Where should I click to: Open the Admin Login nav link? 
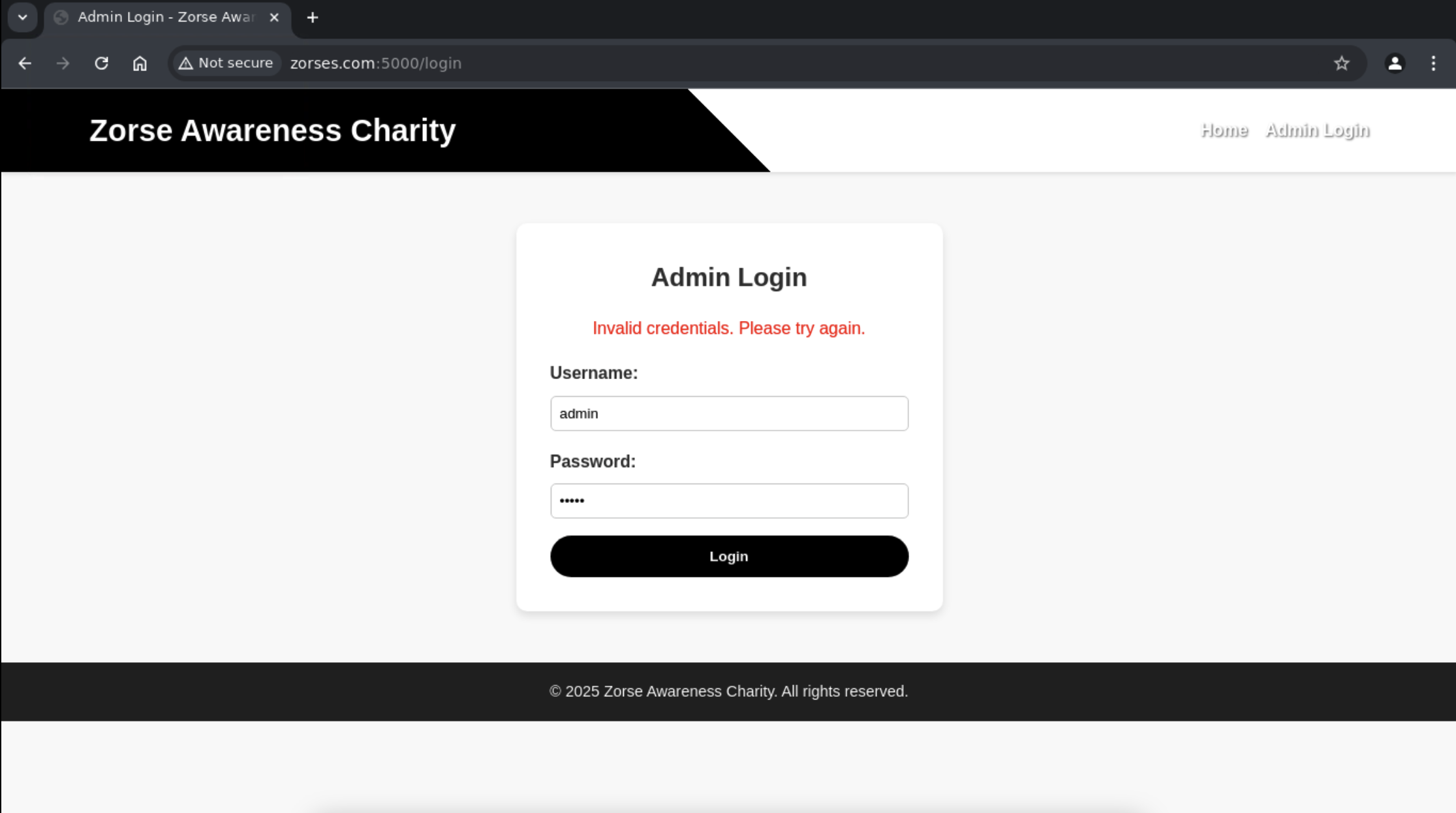[1317, 130]
